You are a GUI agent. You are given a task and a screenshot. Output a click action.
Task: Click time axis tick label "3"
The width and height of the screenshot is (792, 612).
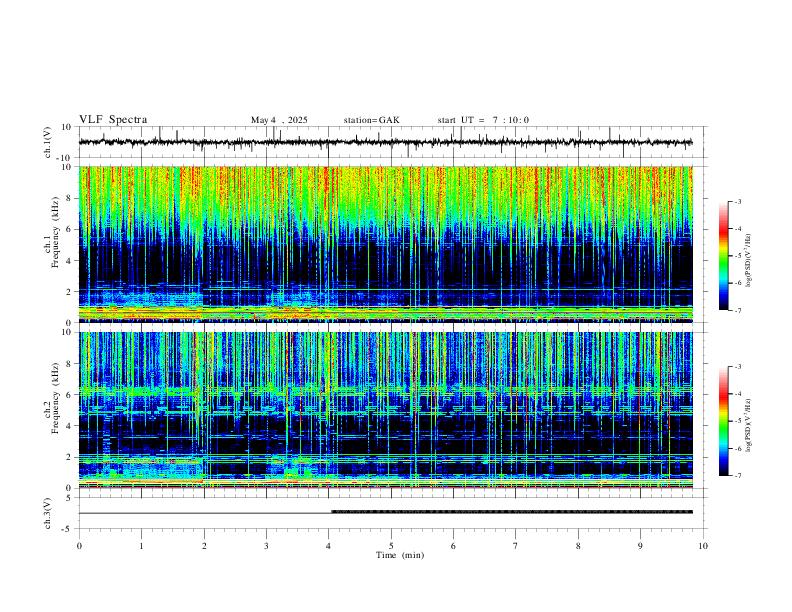(266, 546)
